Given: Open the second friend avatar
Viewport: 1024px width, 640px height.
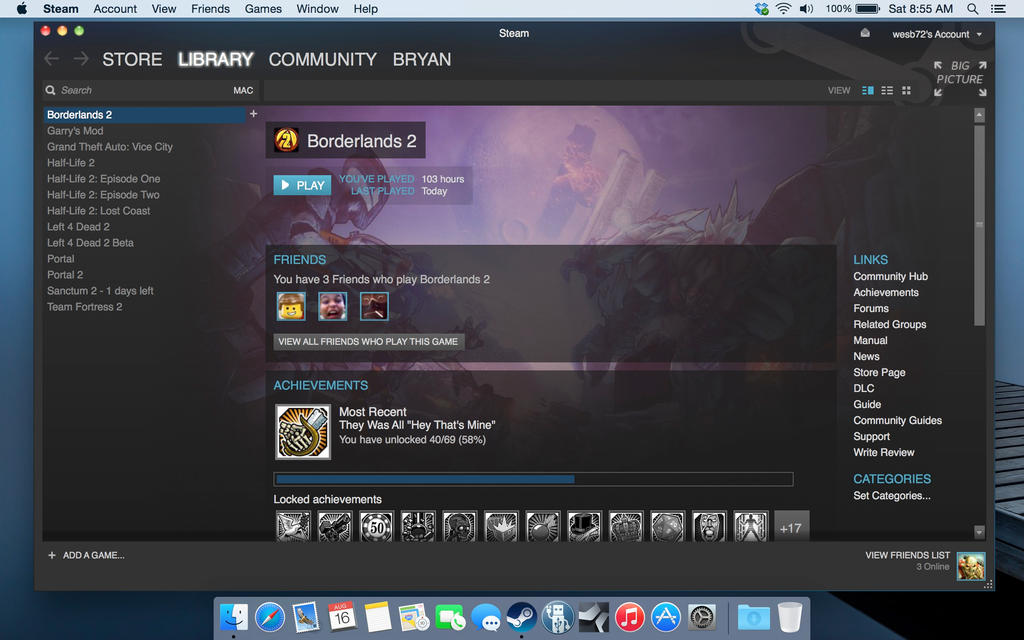Looking at the screenshot, I should click(332, 306).
